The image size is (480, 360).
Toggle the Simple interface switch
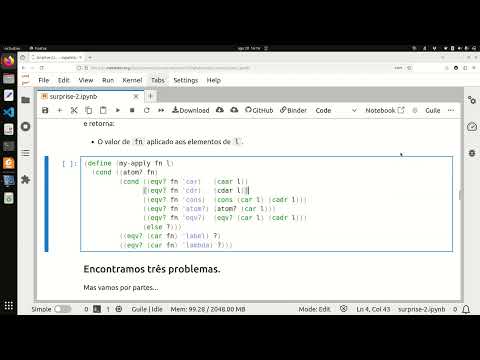[63, 309]
